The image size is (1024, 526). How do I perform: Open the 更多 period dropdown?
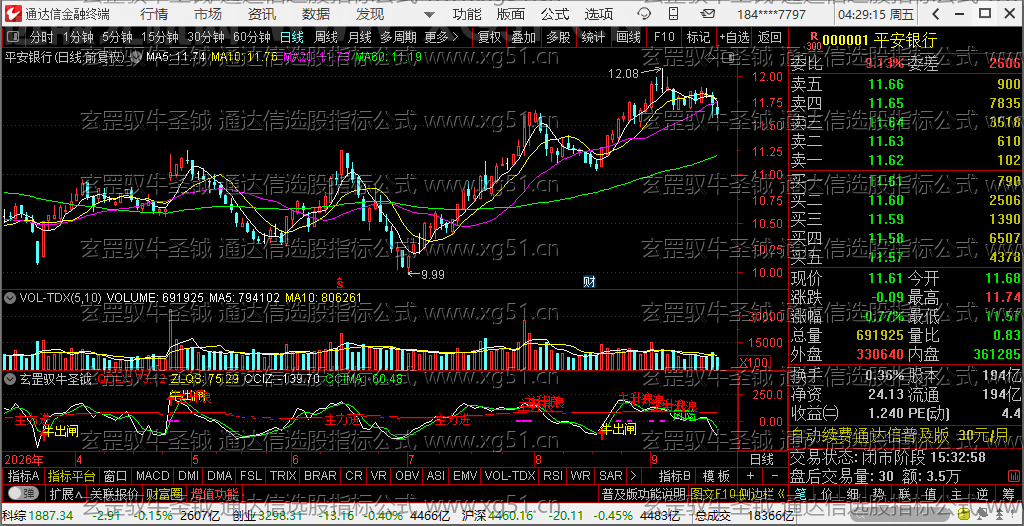tap(441, 37)
